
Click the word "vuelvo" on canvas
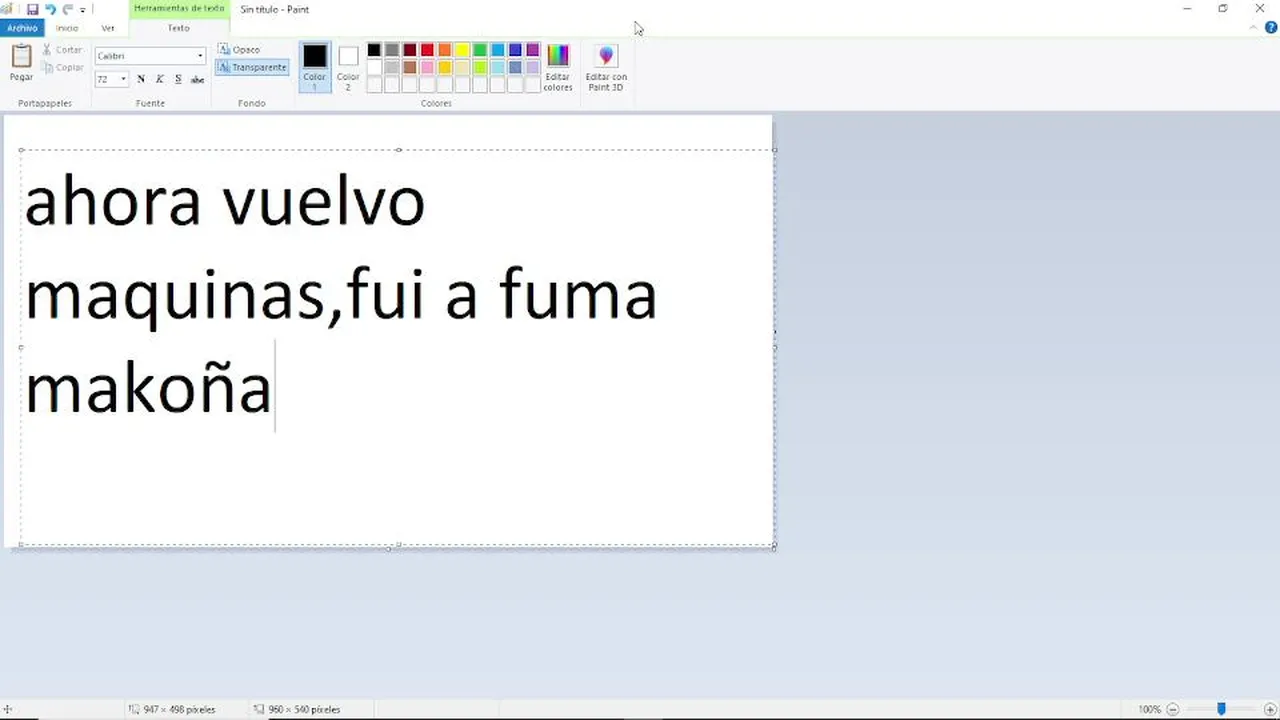coord(323,201)
